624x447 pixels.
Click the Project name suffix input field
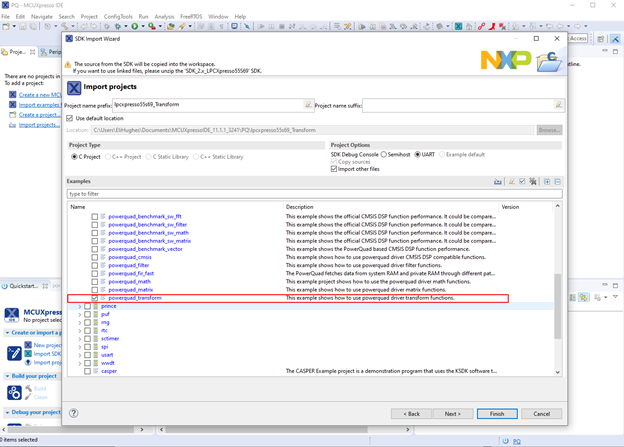464,105
